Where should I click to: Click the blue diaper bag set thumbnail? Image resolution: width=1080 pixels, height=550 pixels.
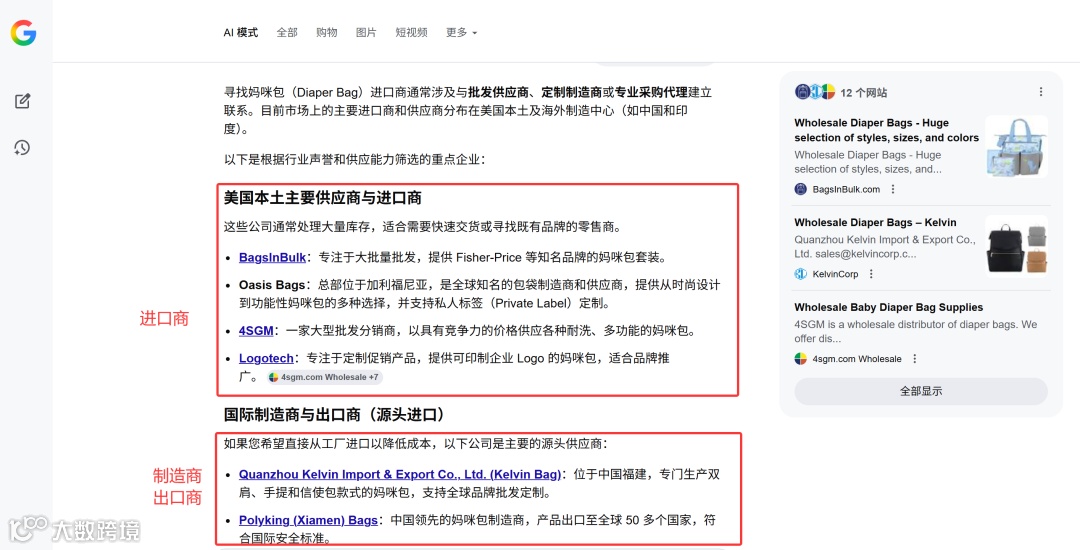click(1017, 147)
